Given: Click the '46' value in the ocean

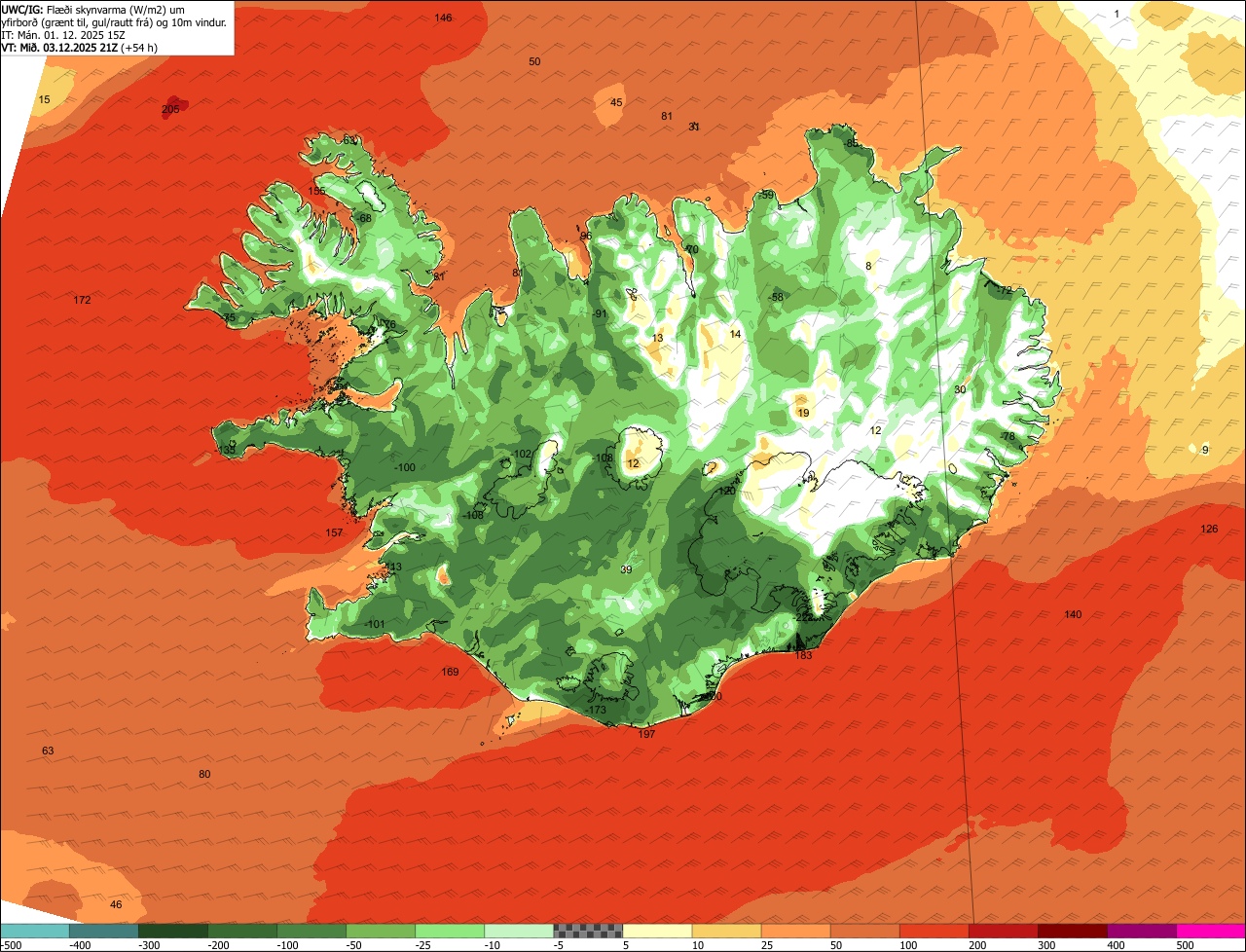Looking at the screenshot, I should point(116,904).
